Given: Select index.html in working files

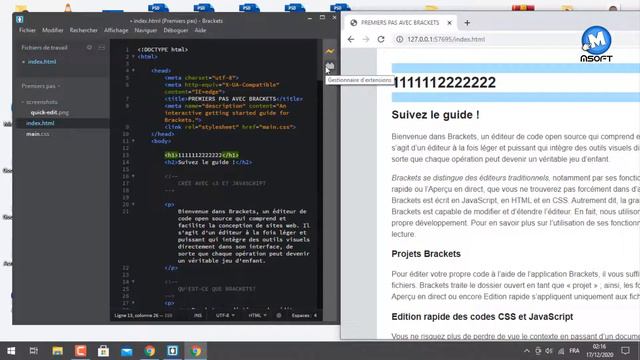Looking at the screenshot, I should coord(42,62).
